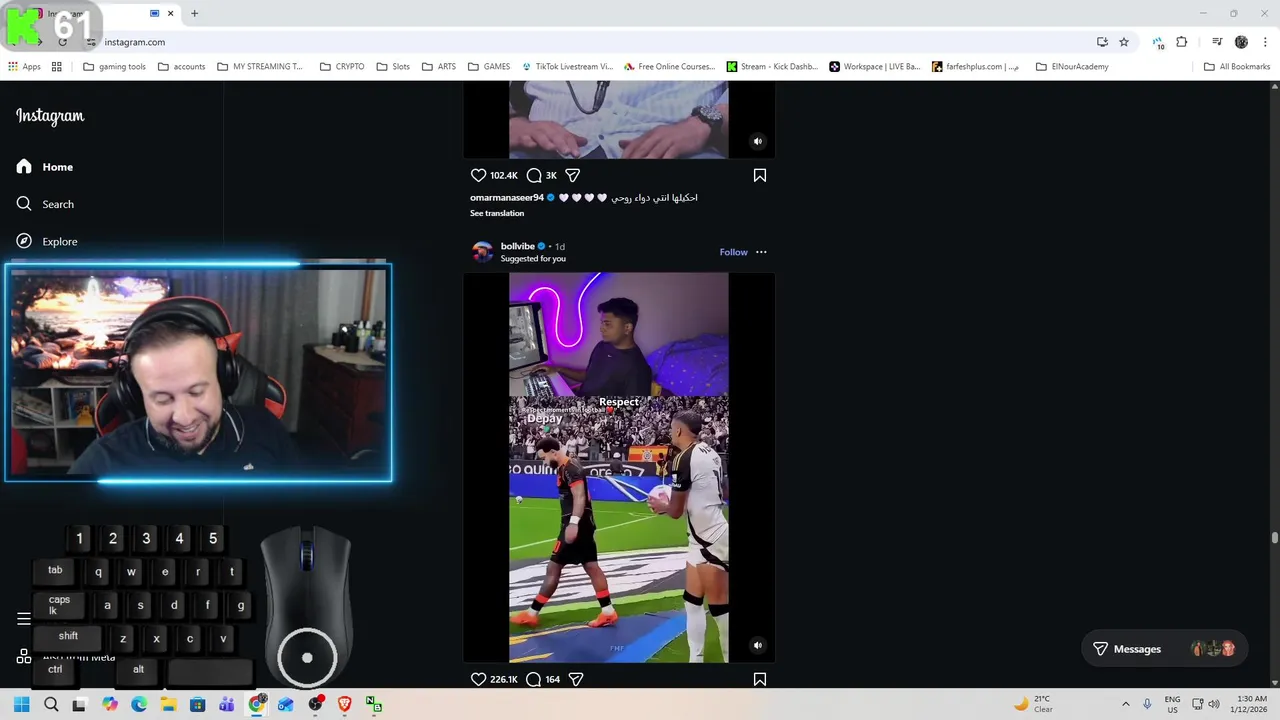Image resolution: width=1280 pixels, height=720 pixels.
Task: Open Workspace | LIVE Ba... bookmark
Action: (875, 67)
